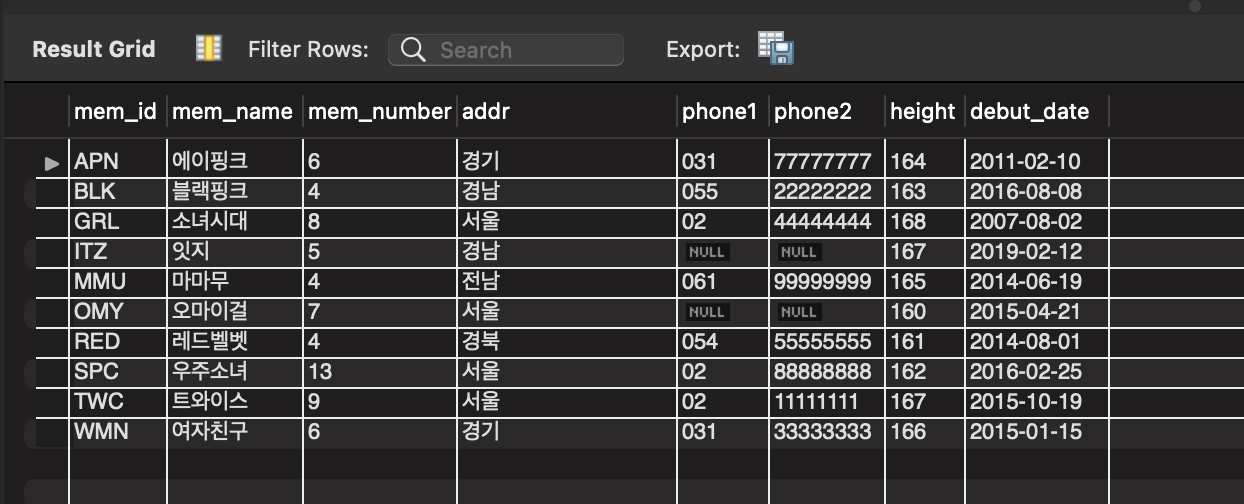Click the mem_id column header
Viewport: 1244px width, 504px height.
tap(117, 111)
